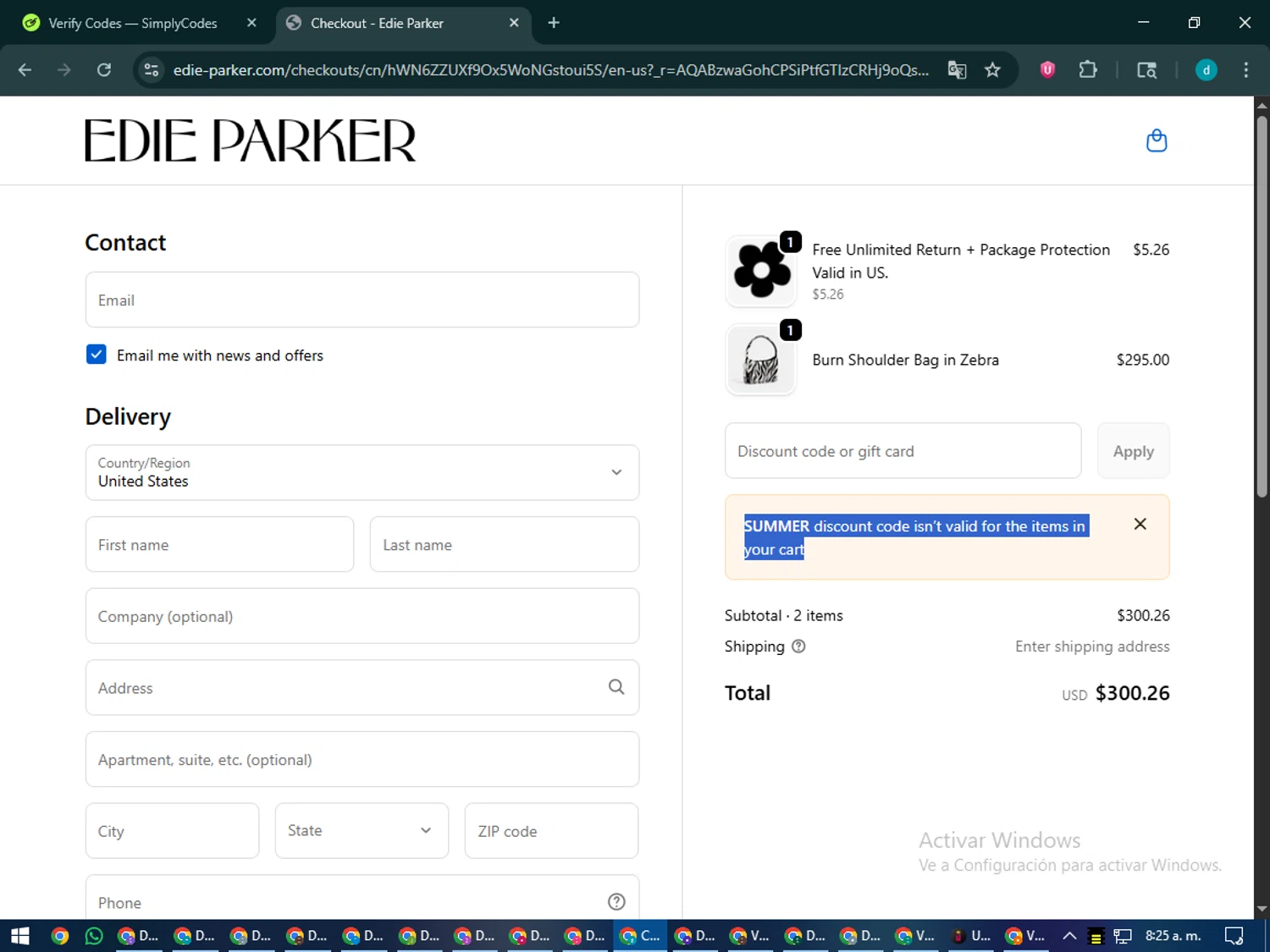Bookmark this page with the star icon

click(x=992, y=70)
